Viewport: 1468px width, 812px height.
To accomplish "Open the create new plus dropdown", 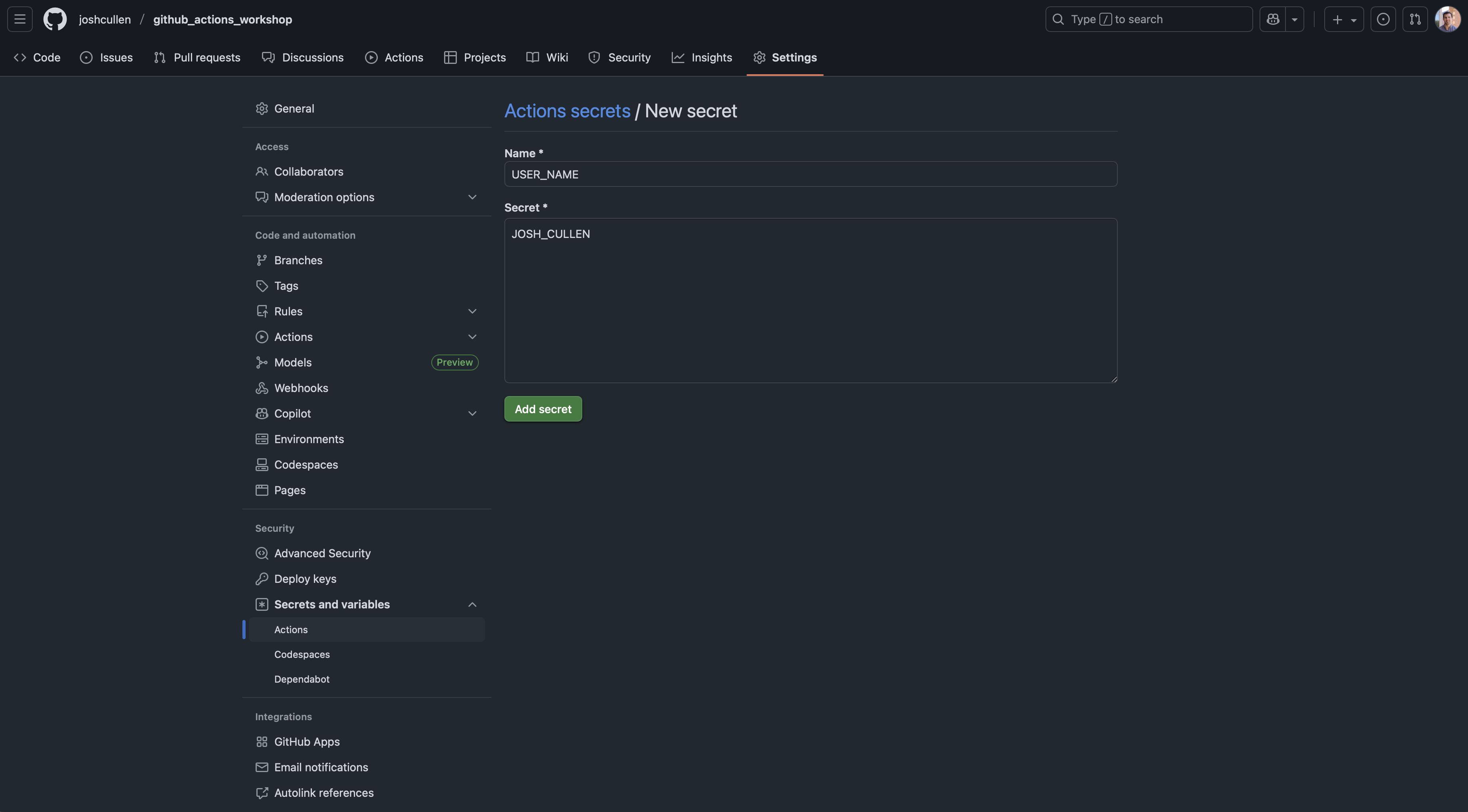I will 1343,20.
